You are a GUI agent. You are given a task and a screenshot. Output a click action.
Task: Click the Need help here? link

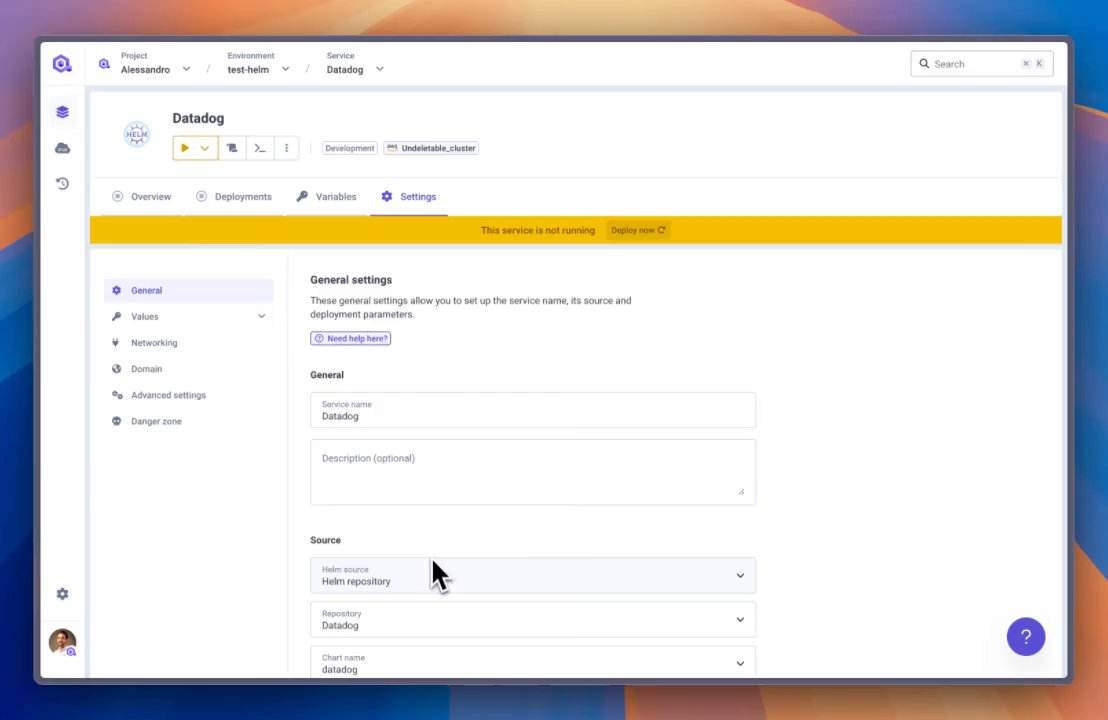click(x=350, y=338)
